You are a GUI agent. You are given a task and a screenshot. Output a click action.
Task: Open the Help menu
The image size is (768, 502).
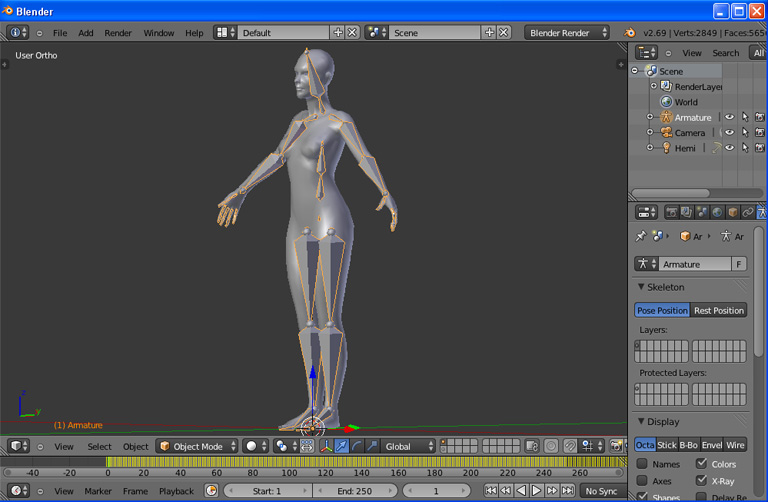[194, 33]
